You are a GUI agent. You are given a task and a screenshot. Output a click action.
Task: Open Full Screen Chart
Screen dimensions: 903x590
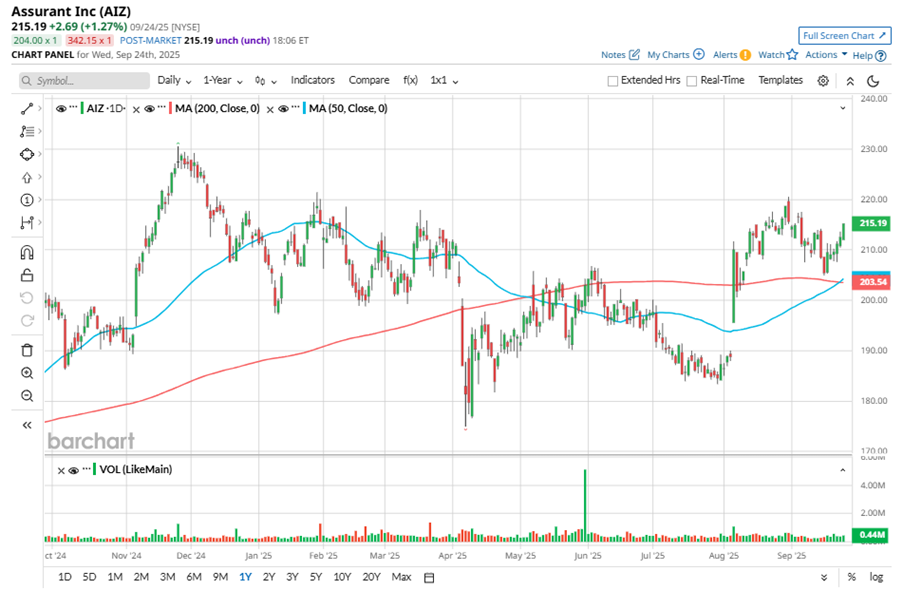pyautogui.click(x=844, y=36)
